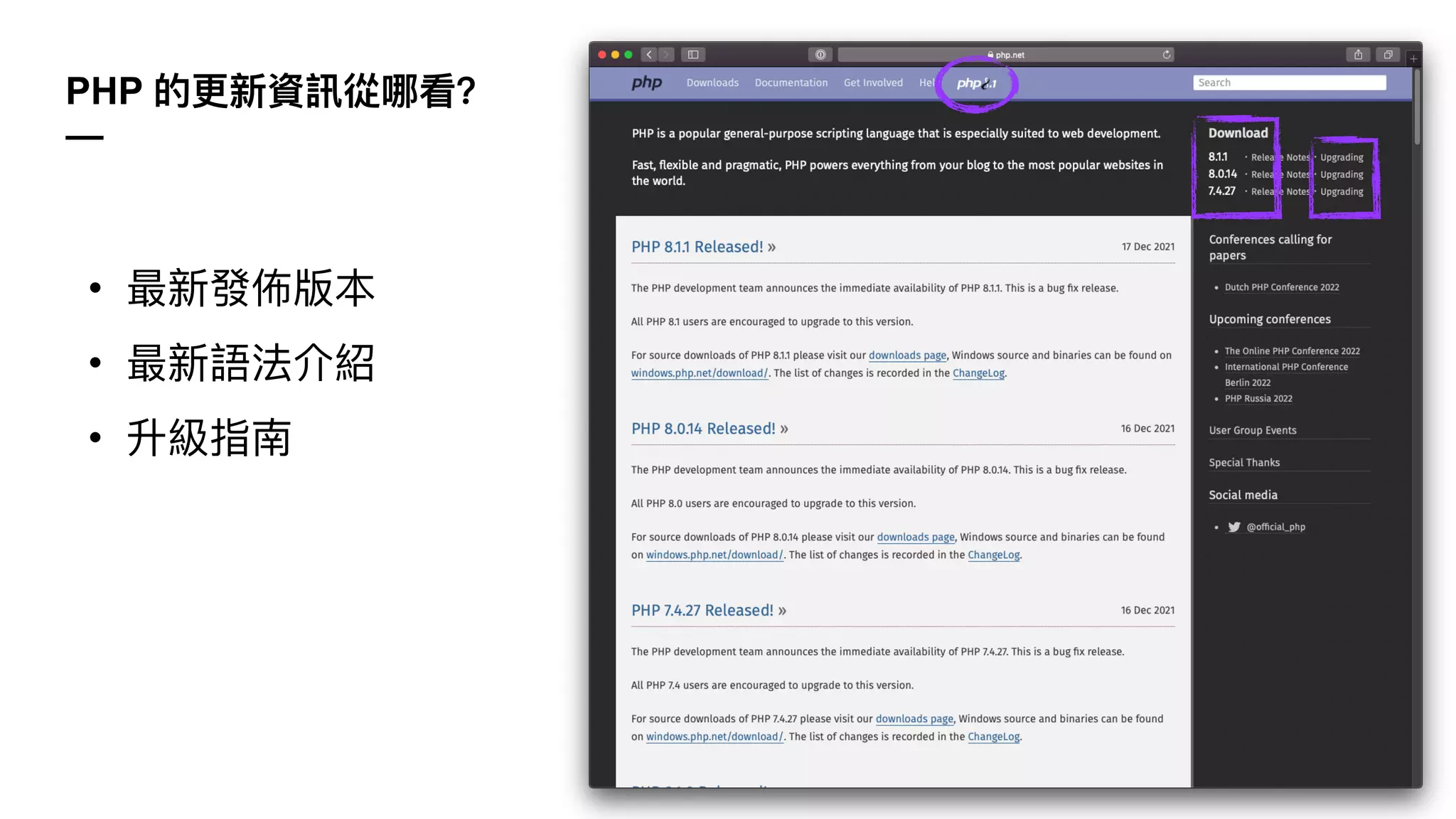The width and height of the screenshot is (1456, 819).
Task: Open Dutch PHP Conference 2022 link
Action: (x=1282, y=287)
